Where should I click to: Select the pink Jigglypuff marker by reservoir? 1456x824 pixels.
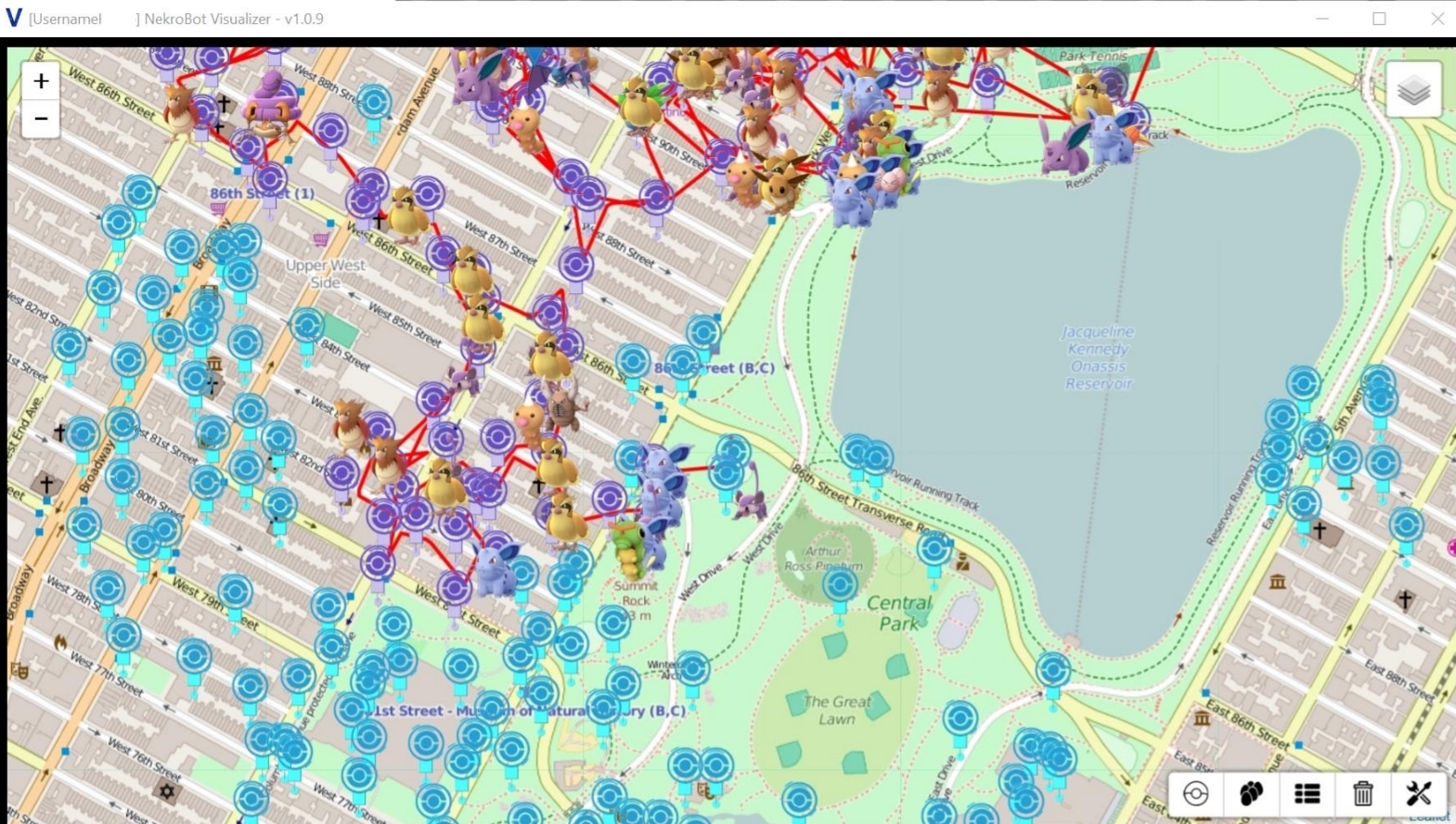tap(889, 181)
